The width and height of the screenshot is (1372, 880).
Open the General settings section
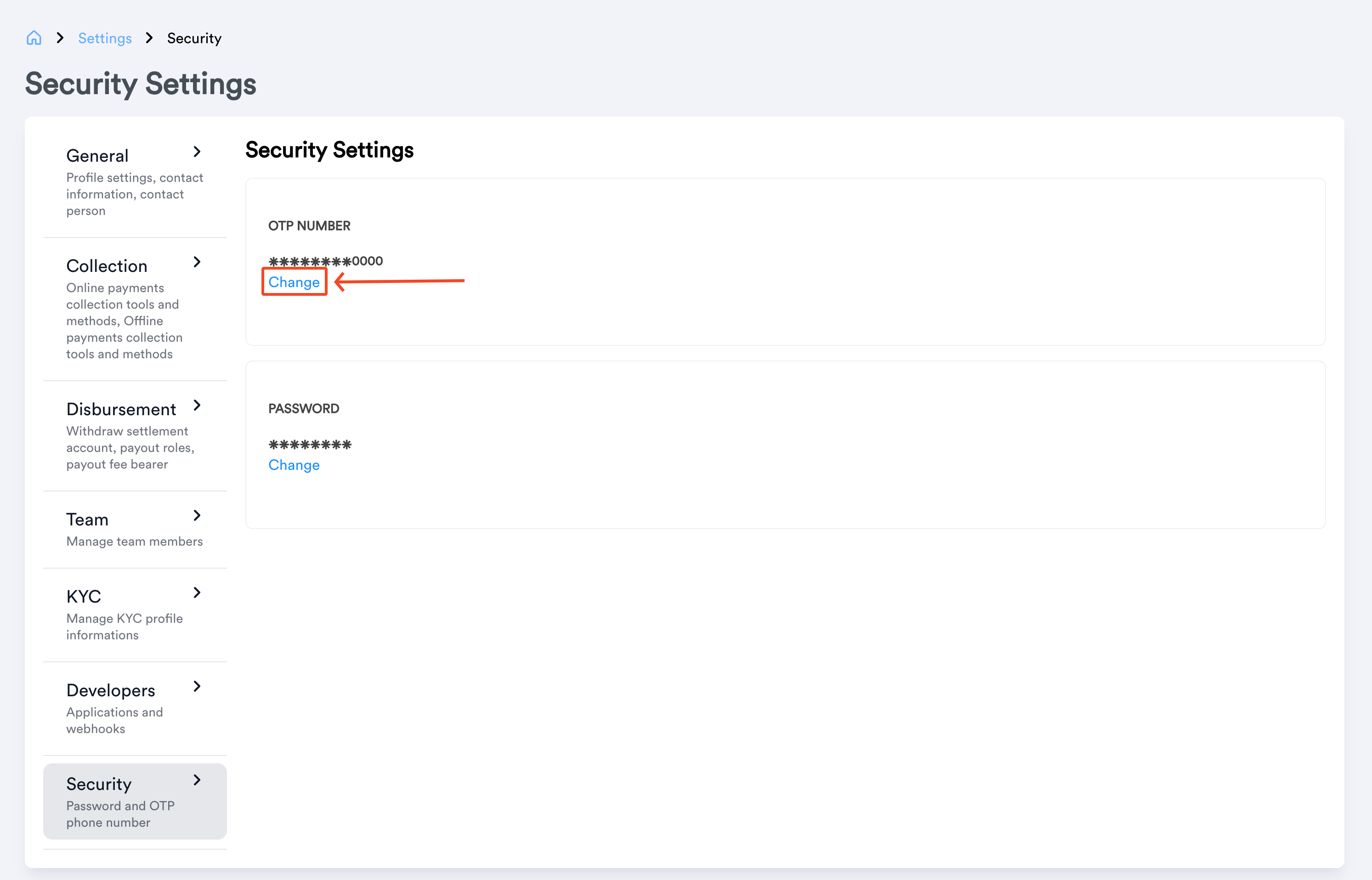coord(135,182)
